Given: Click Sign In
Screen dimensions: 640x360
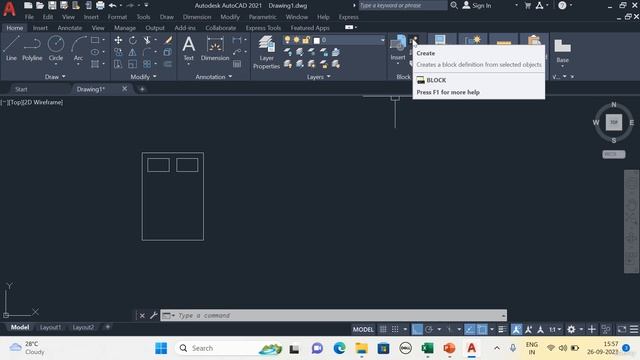Looking at the screenshot, I should (x=477, y=6).
